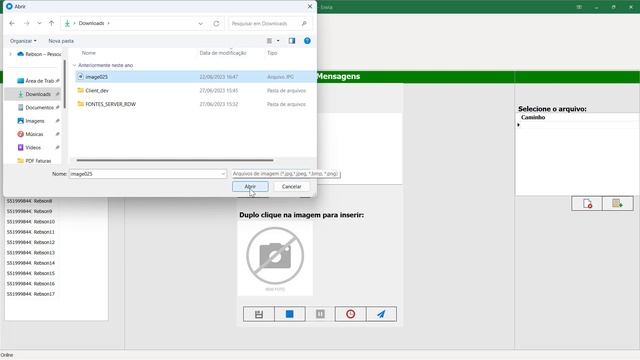Open the Organizar menu
This screenshot has height=360, width=640.
pyautogui.click(x=23, y=41)
